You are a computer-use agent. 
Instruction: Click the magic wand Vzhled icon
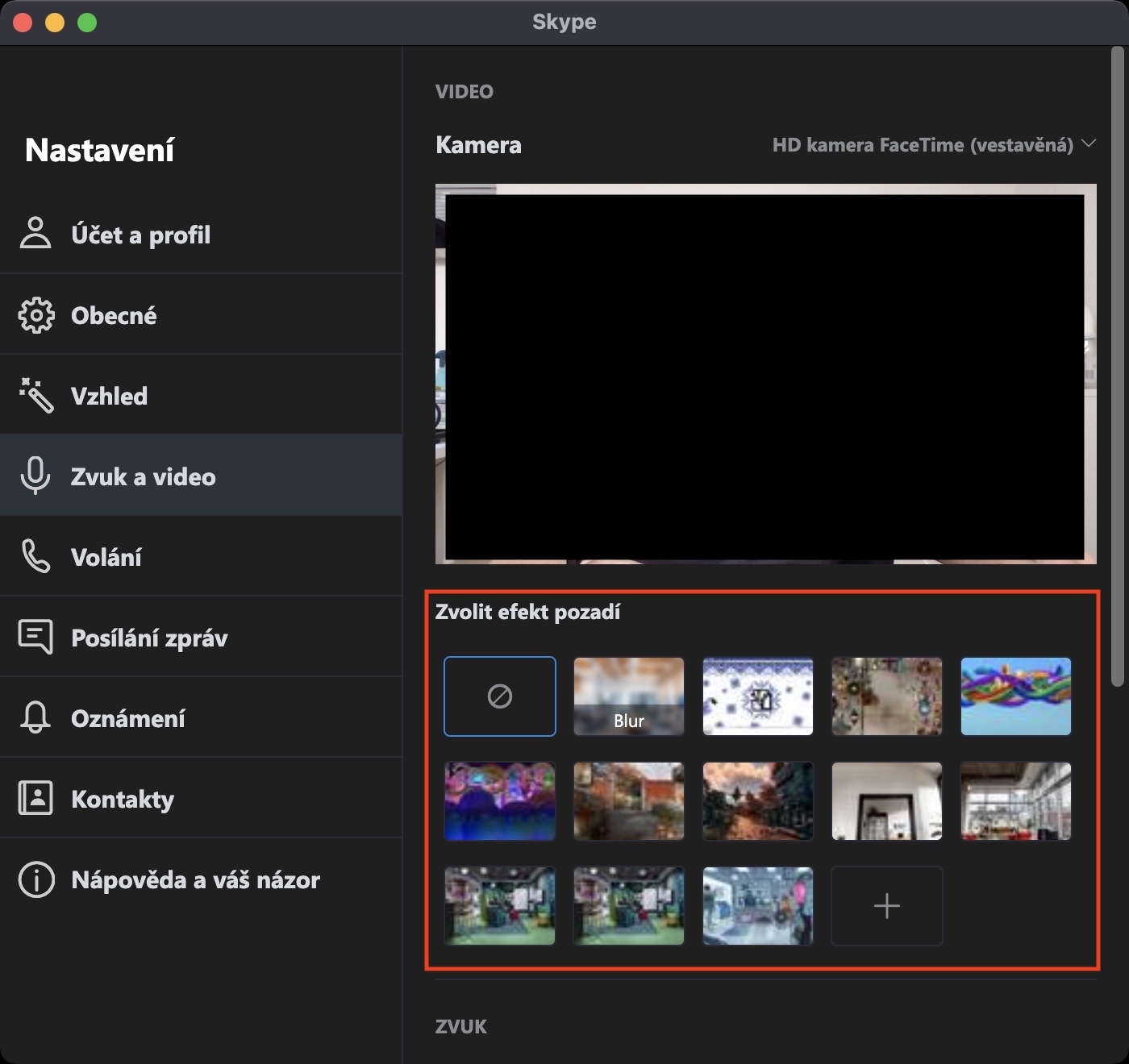[35, 395]
